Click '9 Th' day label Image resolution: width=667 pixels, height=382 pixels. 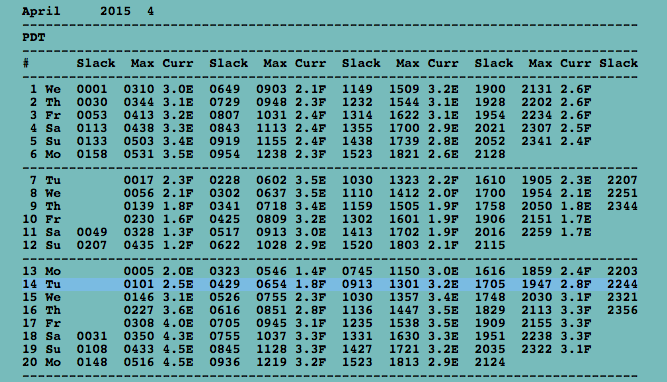pos(45,206)
